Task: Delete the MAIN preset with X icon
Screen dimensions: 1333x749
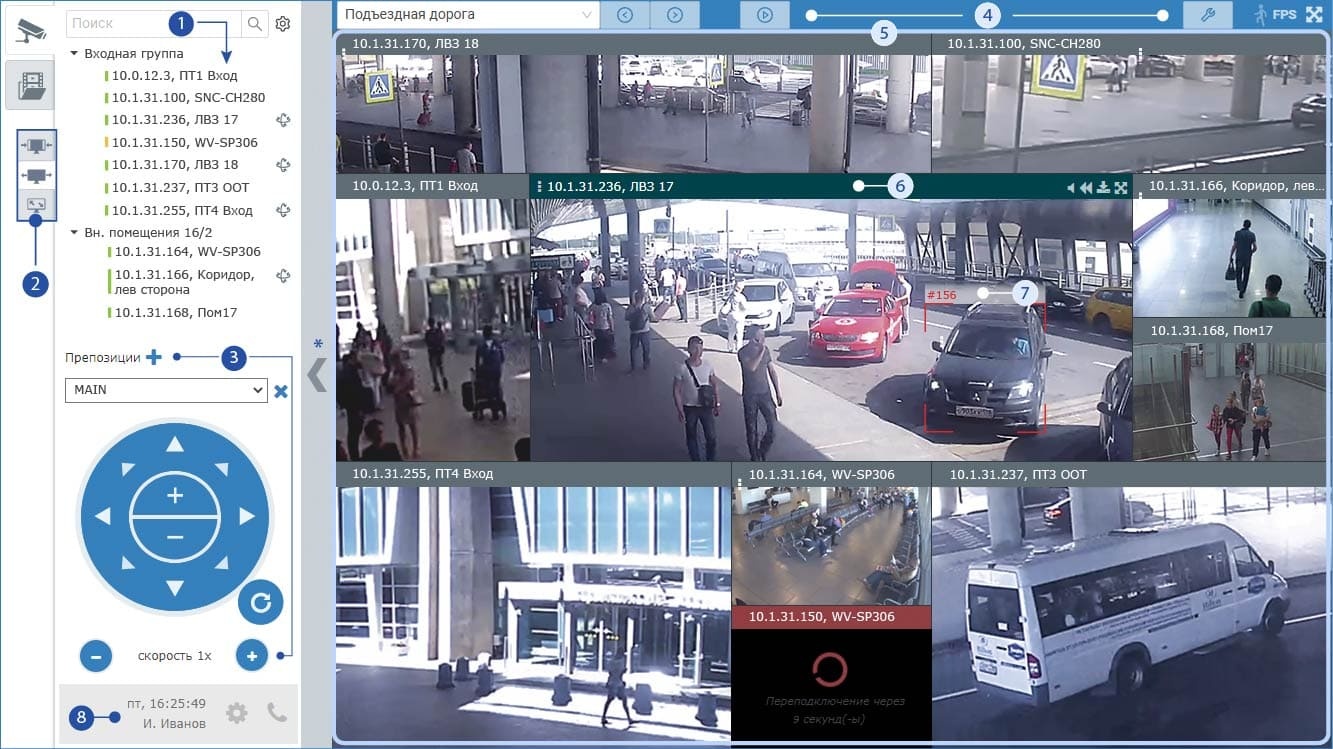Action: [281, 391]
